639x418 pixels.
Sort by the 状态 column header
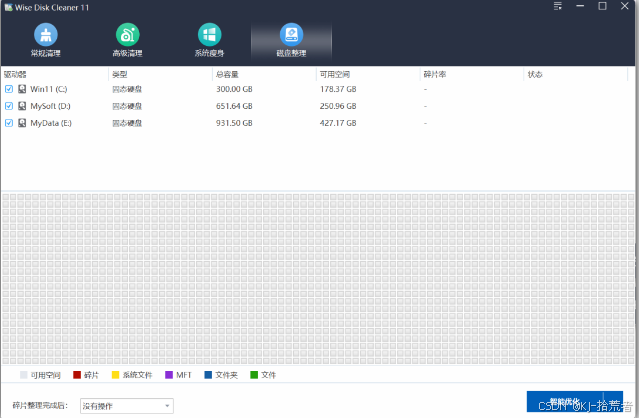[x=535, y=74]
